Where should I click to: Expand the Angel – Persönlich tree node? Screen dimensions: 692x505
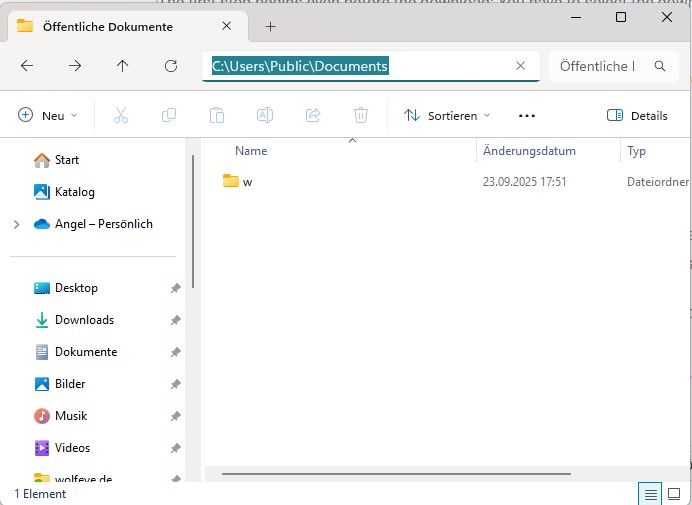click(x=17, y=224)
